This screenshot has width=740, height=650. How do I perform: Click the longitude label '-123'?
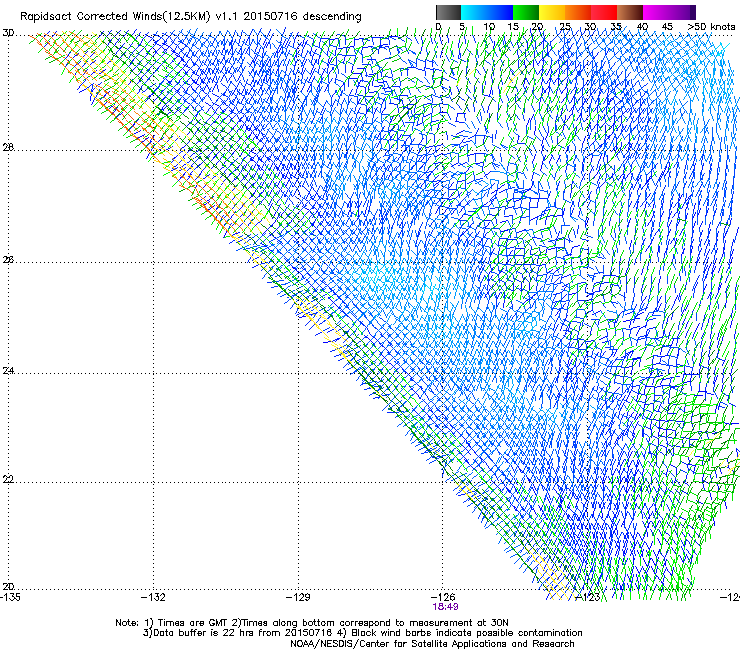pos(588,597)
